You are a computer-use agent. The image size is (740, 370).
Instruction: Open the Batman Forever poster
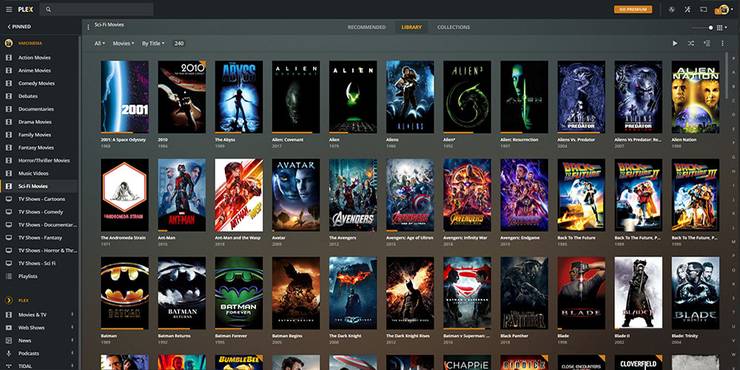click(239, 293)
